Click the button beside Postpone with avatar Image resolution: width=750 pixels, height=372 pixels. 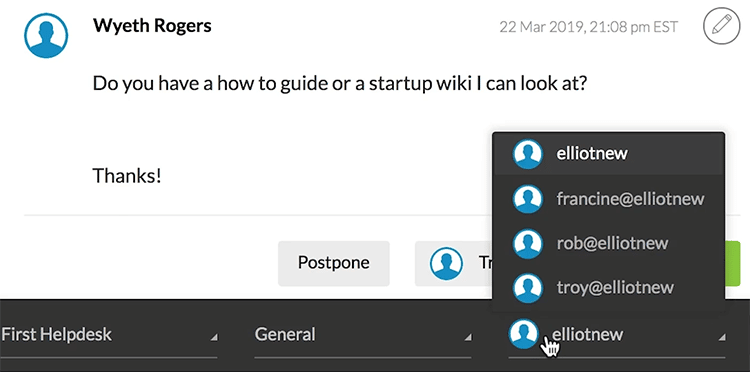(453, 263)
